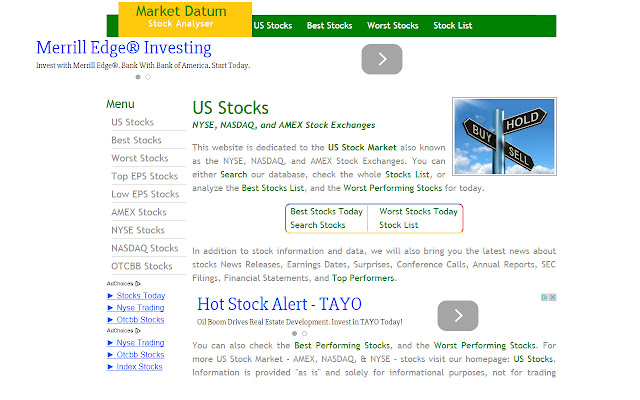
Task: Follow the Best Performing Stocks link at bottom
Action: tap(342, 345)
